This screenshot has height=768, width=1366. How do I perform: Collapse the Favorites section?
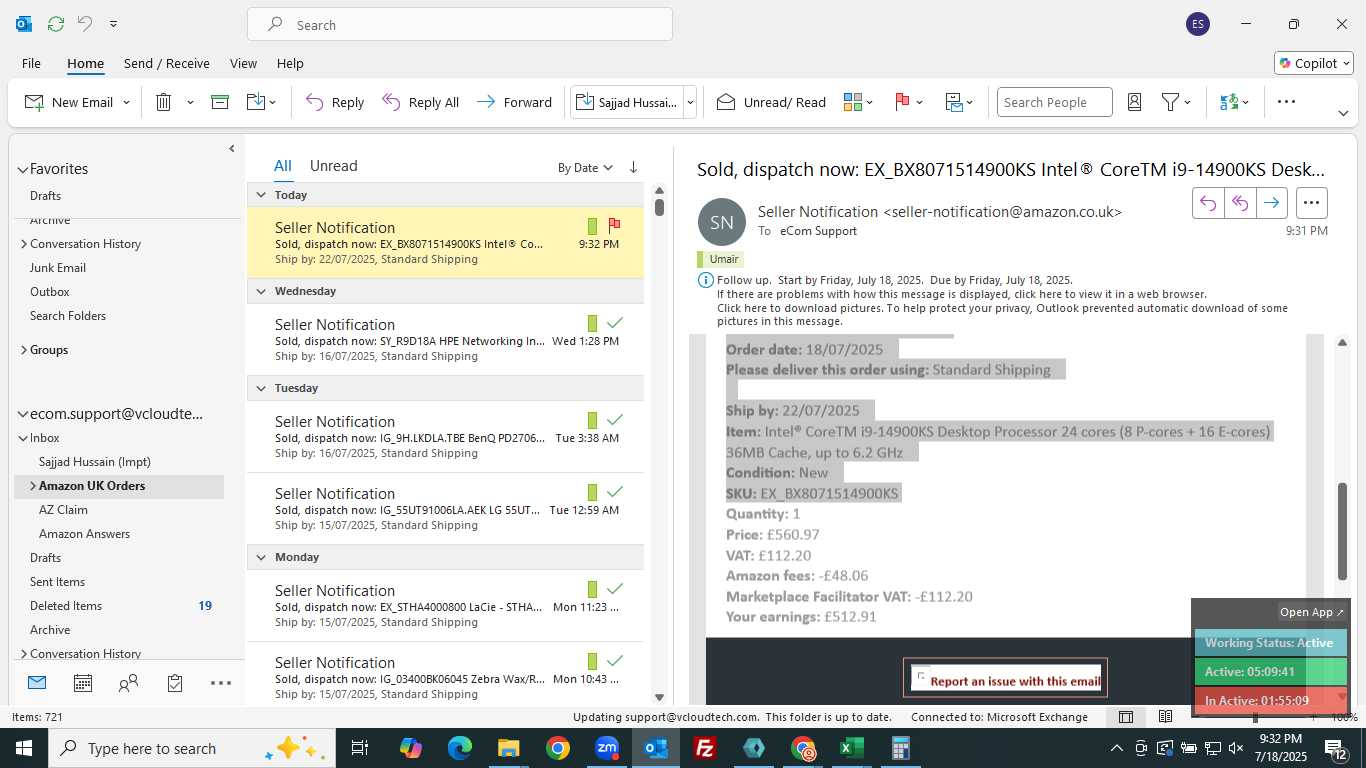(22, 170)
